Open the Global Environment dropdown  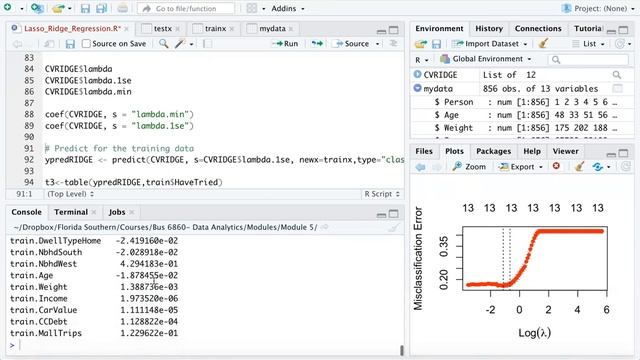(x=486, y=59)
